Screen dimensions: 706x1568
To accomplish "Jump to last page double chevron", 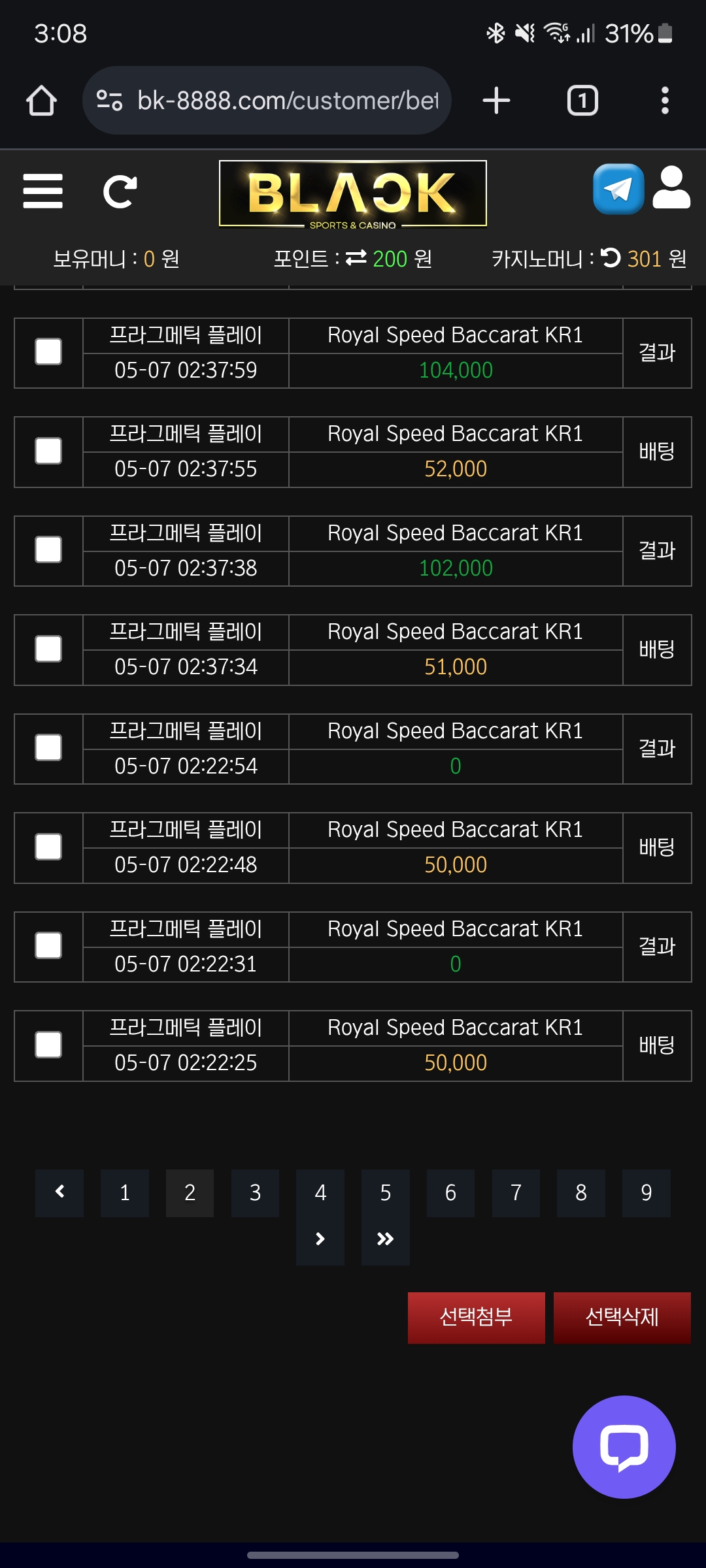I will [x=386, y=1239].
